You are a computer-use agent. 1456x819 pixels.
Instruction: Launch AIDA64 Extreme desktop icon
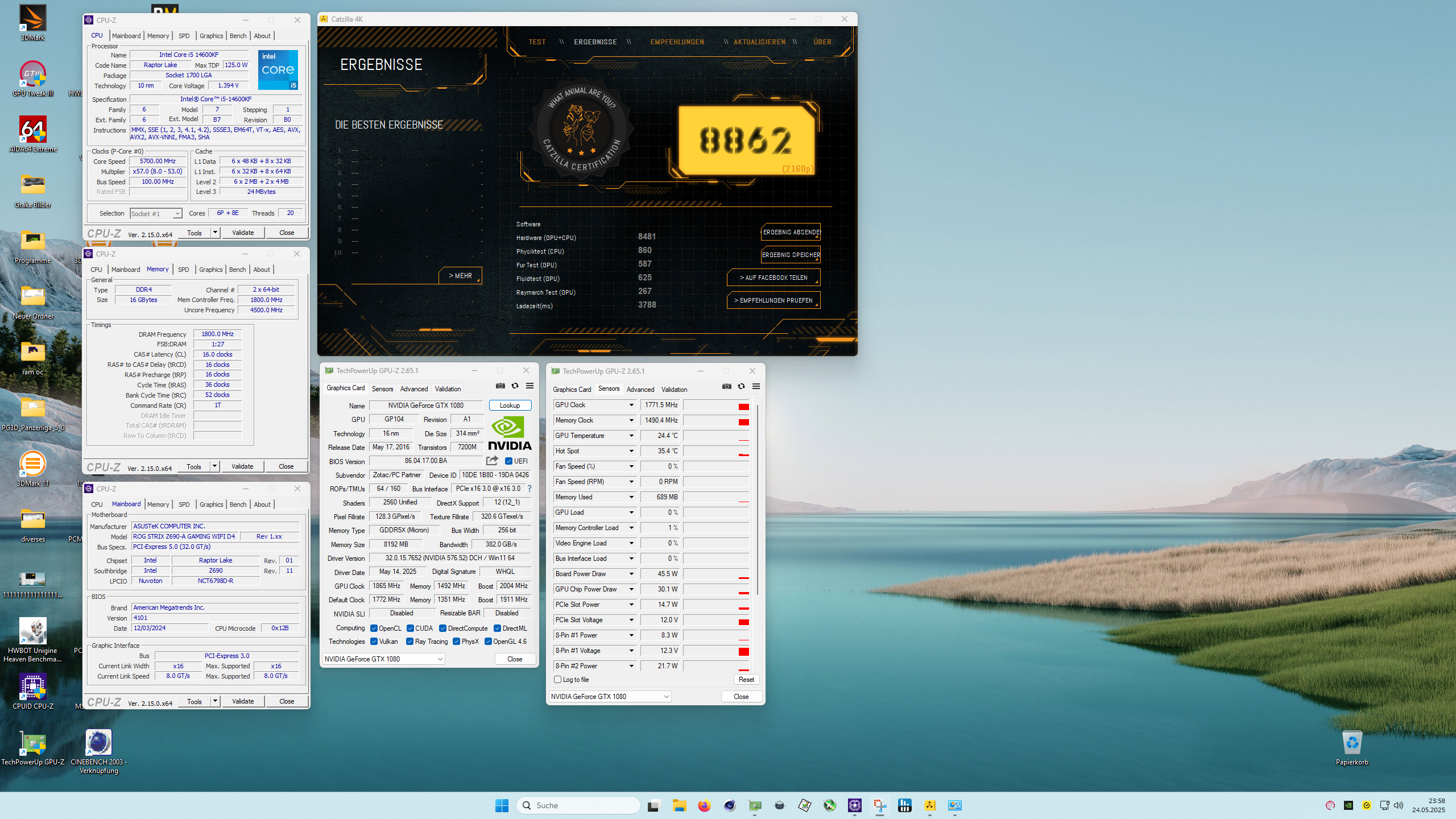point(32,134)
